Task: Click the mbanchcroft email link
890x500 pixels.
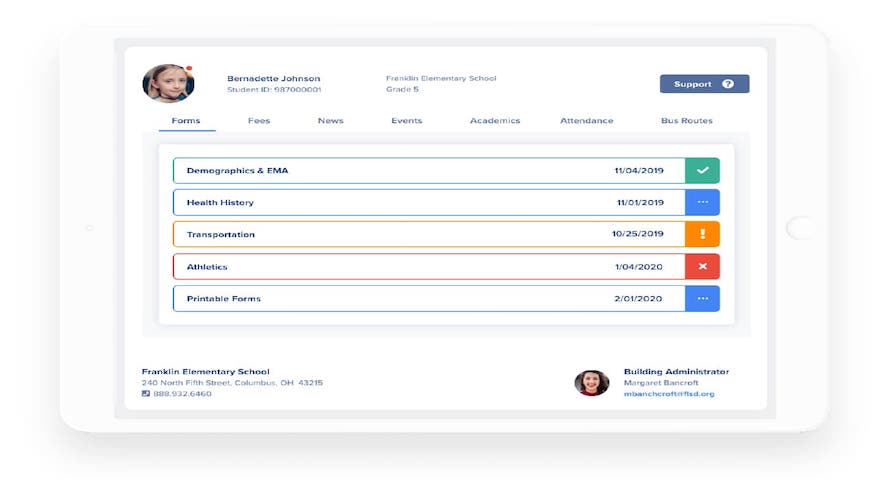Action: (669, 394)
